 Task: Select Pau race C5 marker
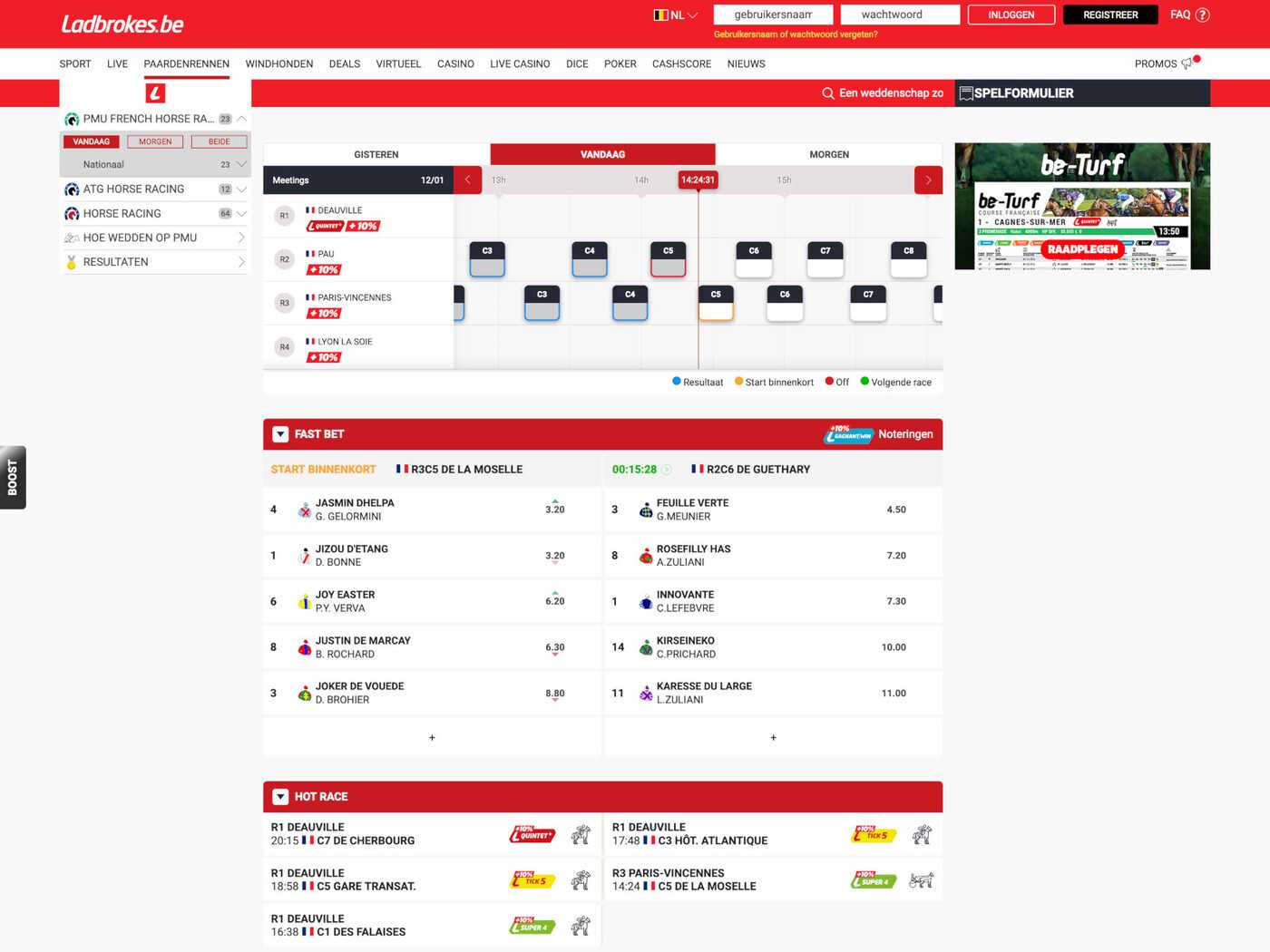coord(669,259)
